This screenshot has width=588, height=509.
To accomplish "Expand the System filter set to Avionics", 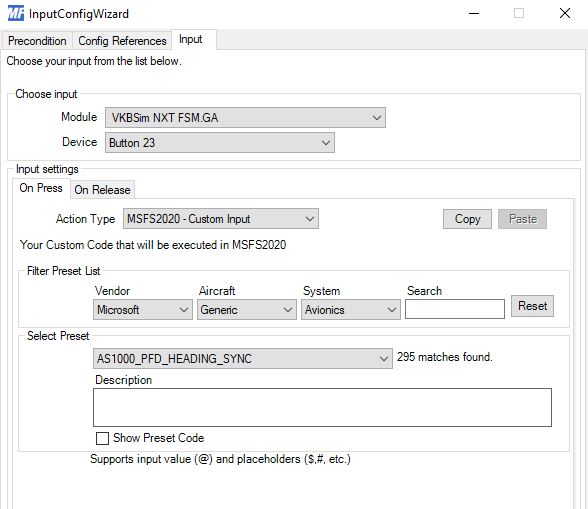I will 351,310.
